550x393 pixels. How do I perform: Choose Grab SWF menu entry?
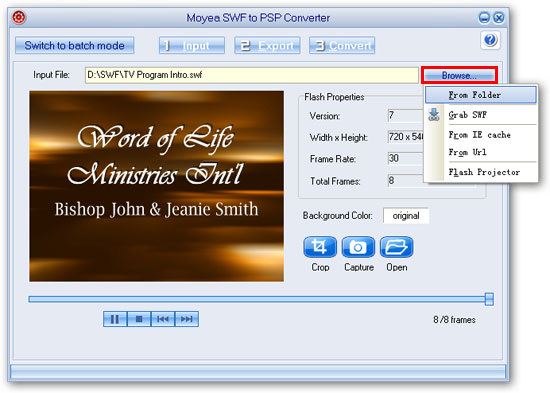[x=481, y=115]
